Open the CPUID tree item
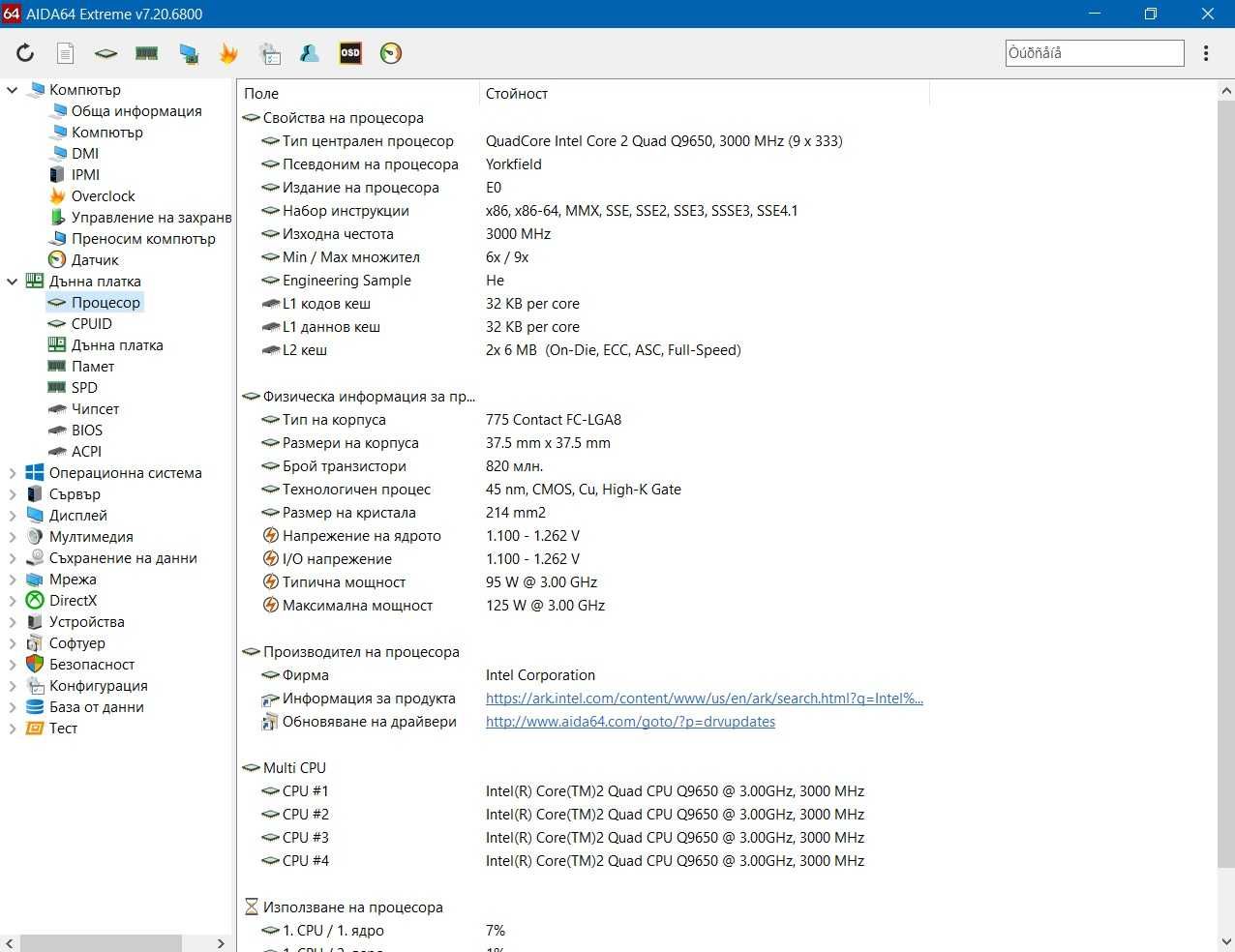The height and width of the screenshot is (952, 1235). point(92,324)
